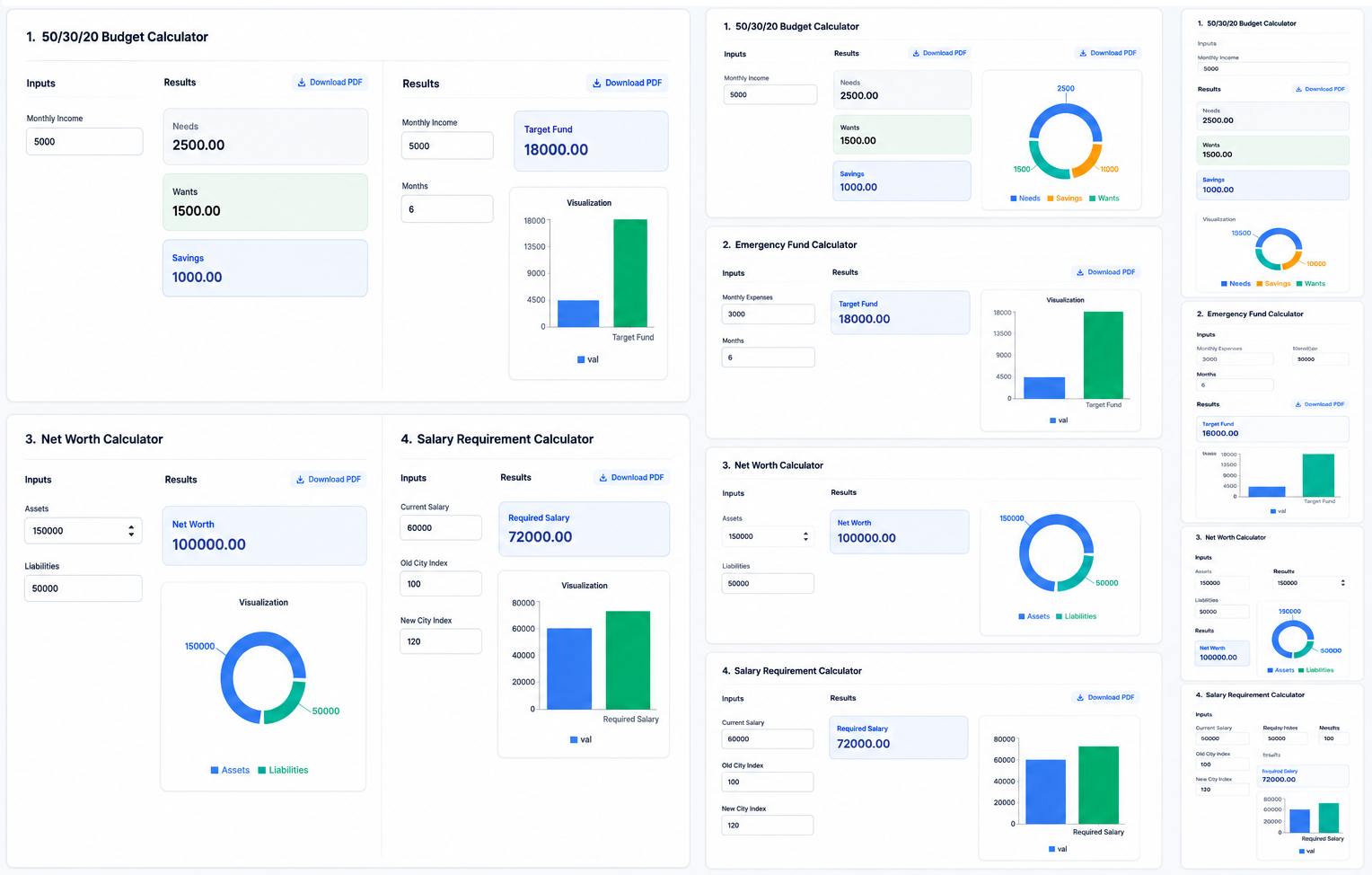Click download icon in narrow layout's Budget Calculator
The height and width of the screenshot is (875, 1372).
(1298, 89)
